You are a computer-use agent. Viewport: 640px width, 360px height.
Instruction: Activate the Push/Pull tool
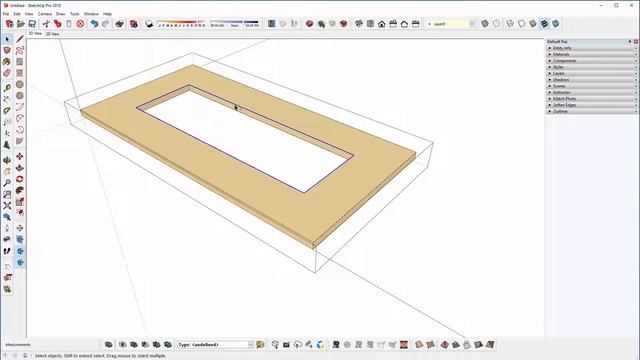[x=20, y=168]
